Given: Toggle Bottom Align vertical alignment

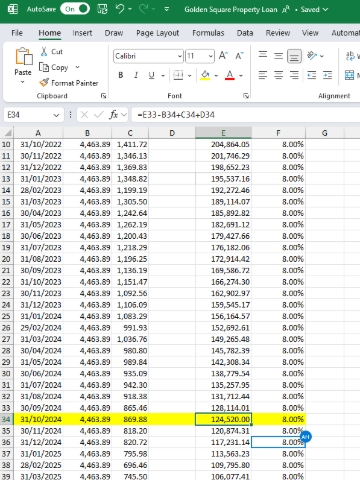Looking at the screenshot, I should pyautogui.click(x=294, y=56).
